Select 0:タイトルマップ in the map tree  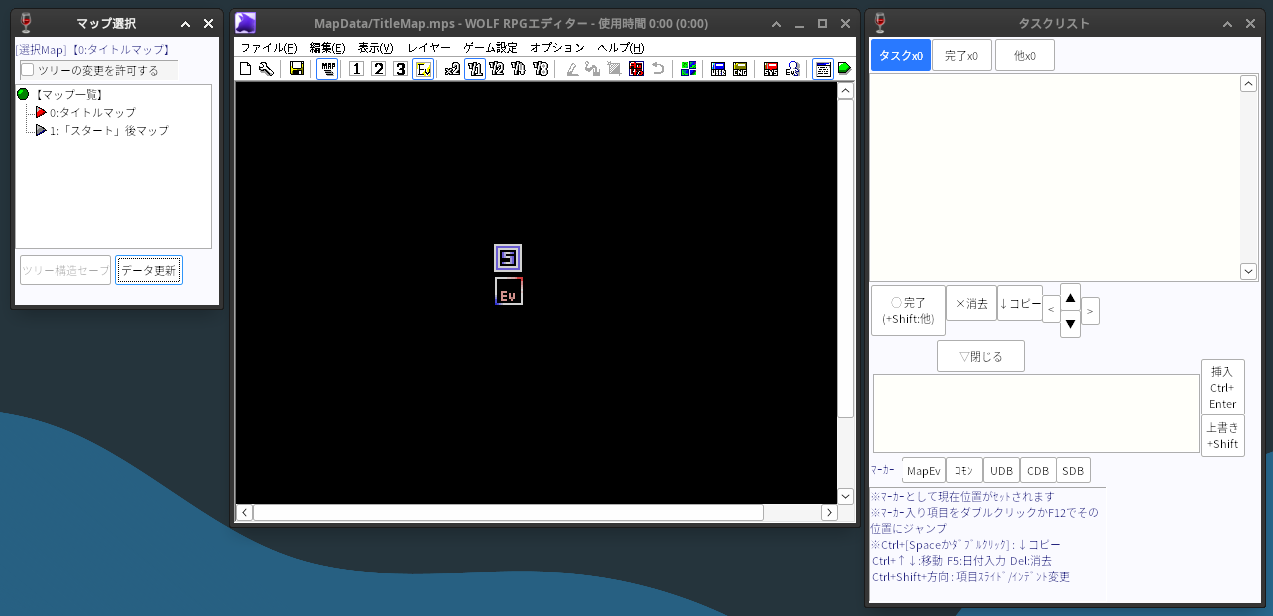(92, 113)
